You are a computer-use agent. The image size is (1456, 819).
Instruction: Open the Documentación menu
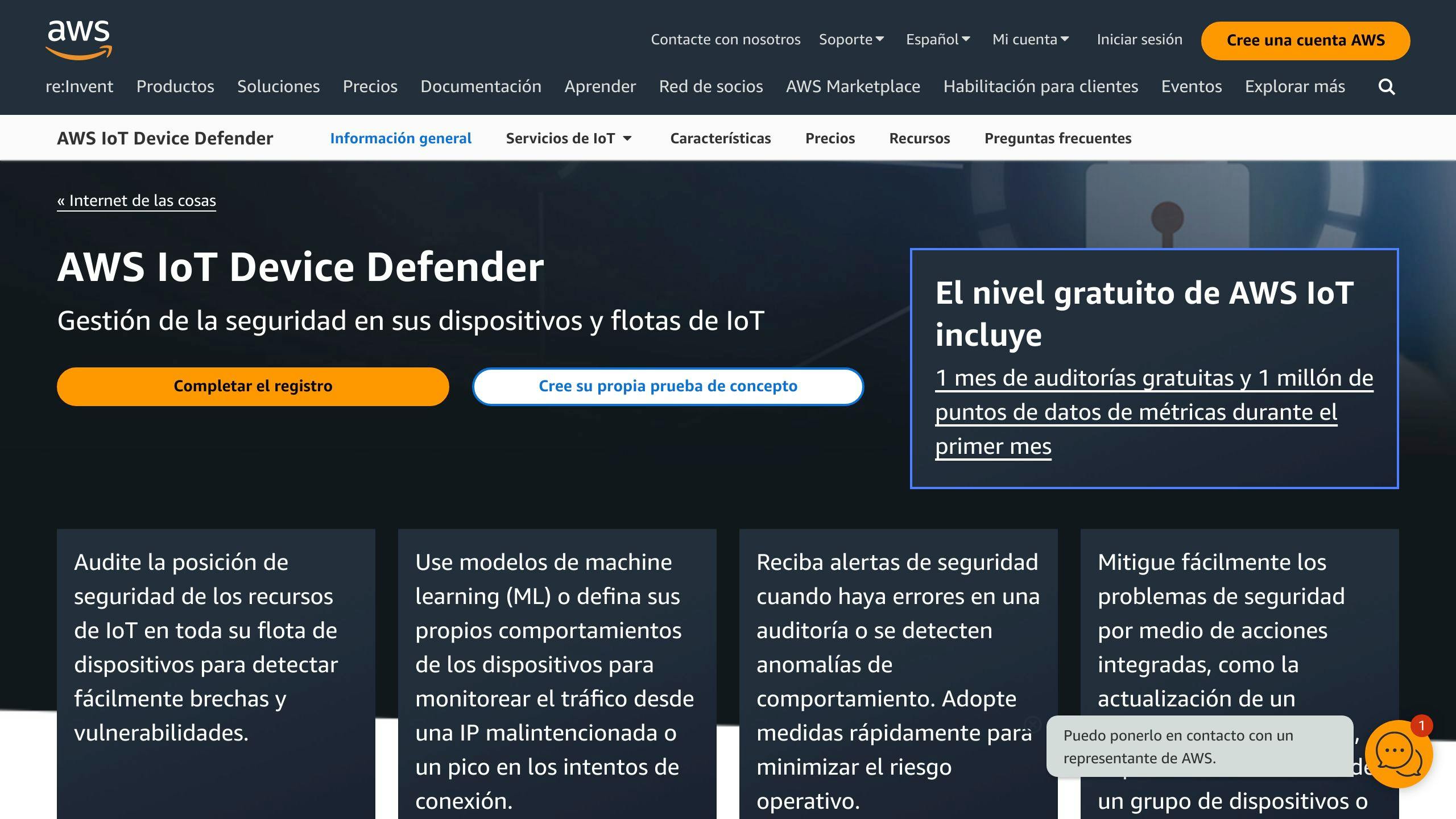(x=481, y=86)
